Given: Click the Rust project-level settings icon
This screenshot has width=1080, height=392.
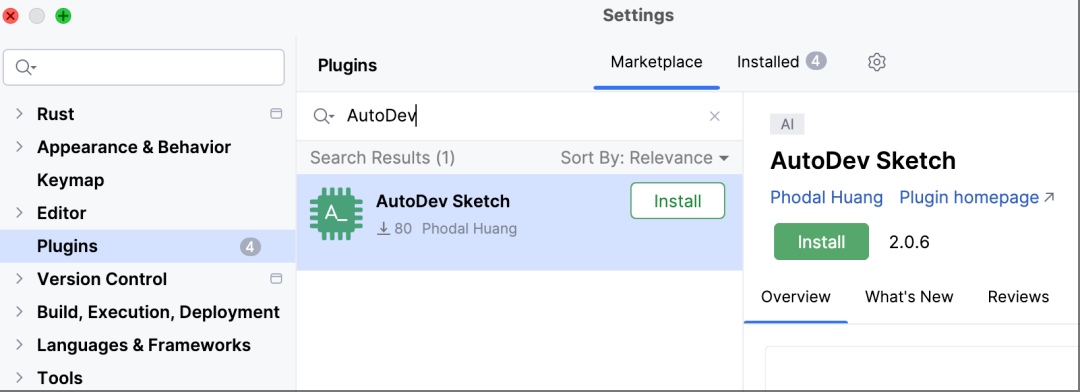Looking at the screenshot, I should click(x=276, y=114).
